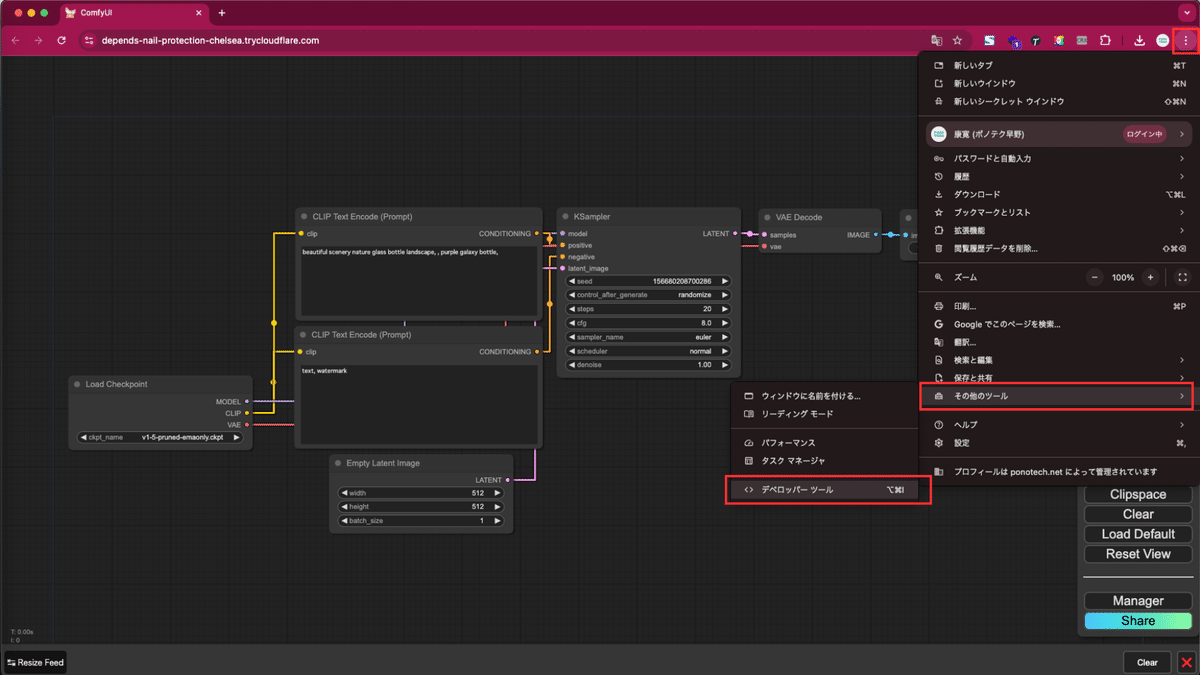Open パスワードと自動入力 submenu
The image size is (1200, 675).
(1059, 159)
